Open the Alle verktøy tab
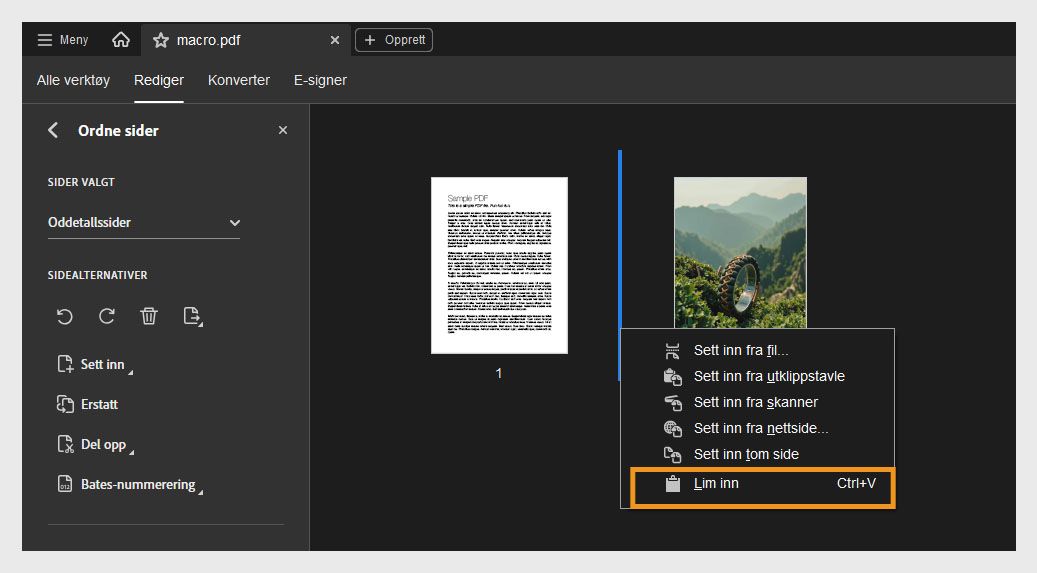 point(73,80)
